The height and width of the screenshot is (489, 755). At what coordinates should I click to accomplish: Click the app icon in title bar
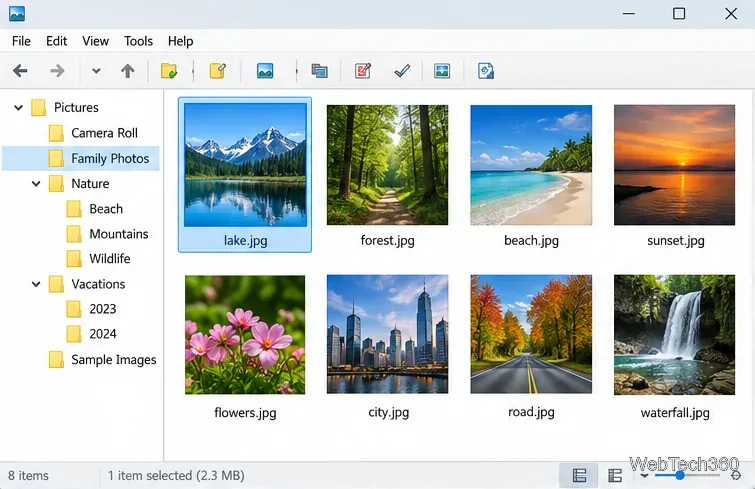(x=17, y=13)
